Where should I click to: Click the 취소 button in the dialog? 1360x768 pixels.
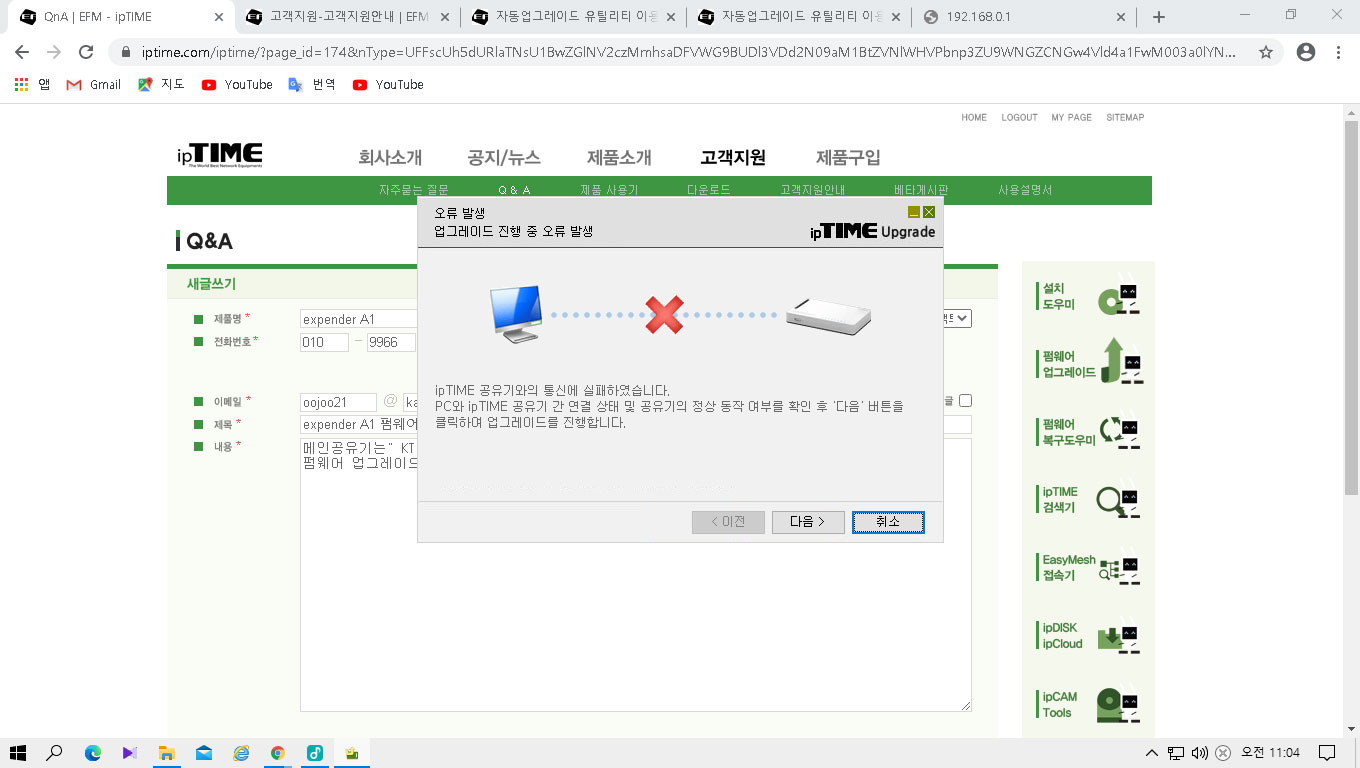click(x=888, y=522)
